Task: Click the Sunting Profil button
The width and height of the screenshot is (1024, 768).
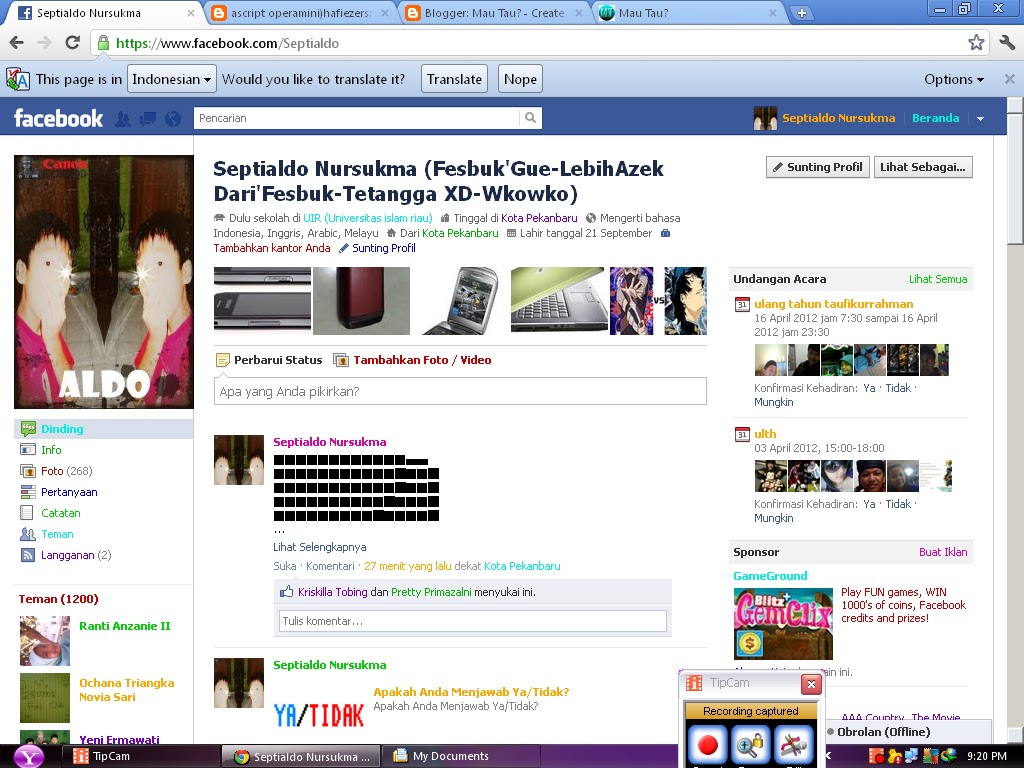Action: 818,167
